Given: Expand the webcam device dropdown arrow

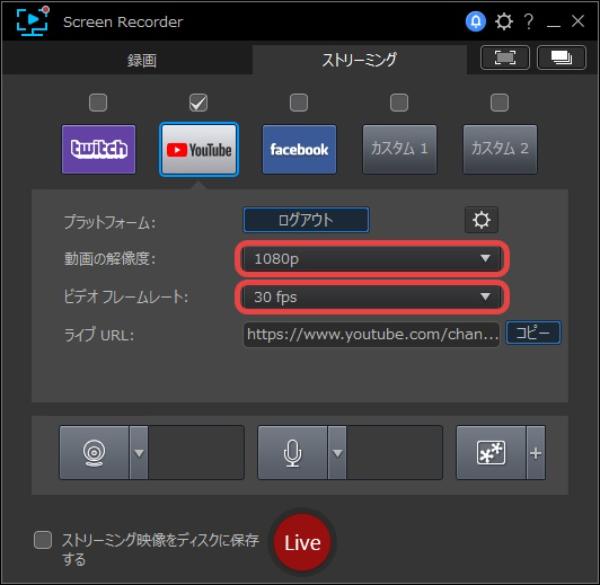Looking at the screenshot, I should [x=139, y=453].
